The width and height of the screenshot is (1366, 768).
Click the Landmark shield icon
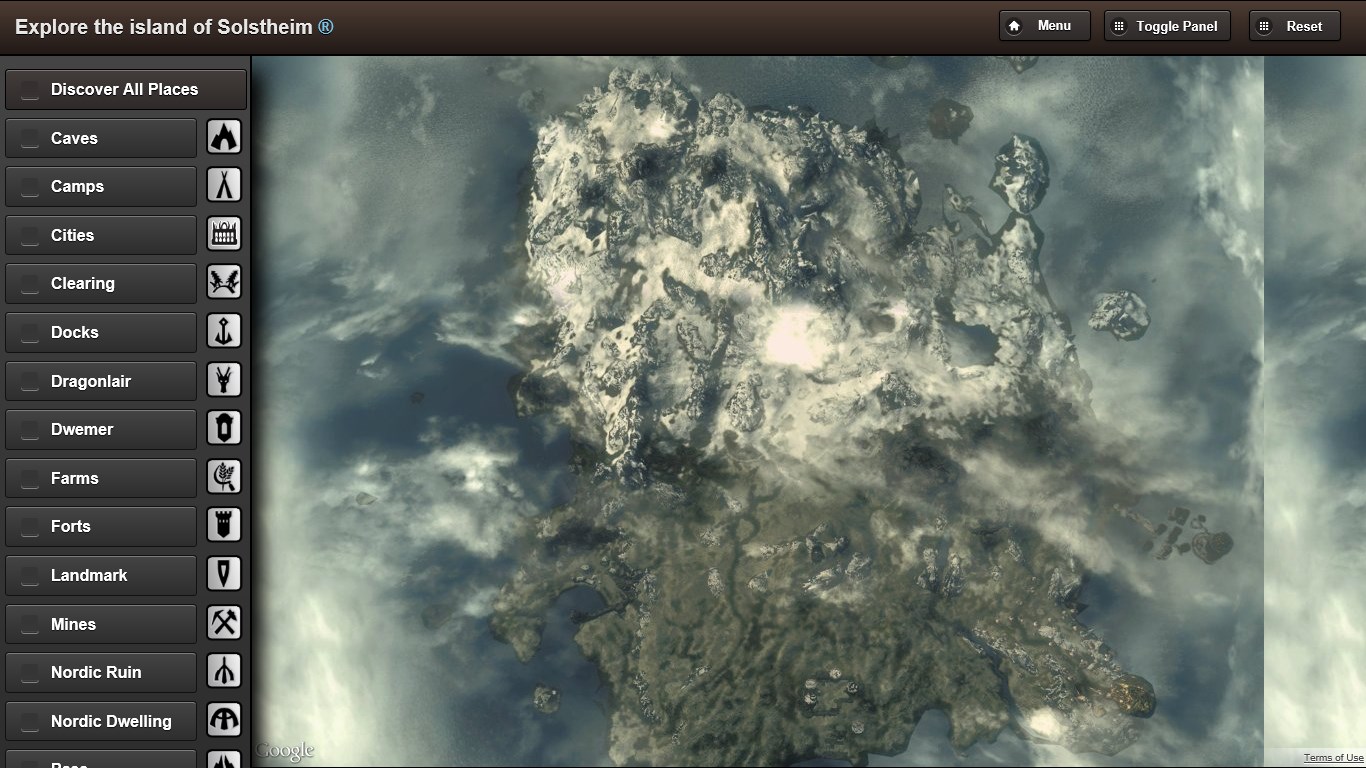pyautogui.click(x=224, y=574)
